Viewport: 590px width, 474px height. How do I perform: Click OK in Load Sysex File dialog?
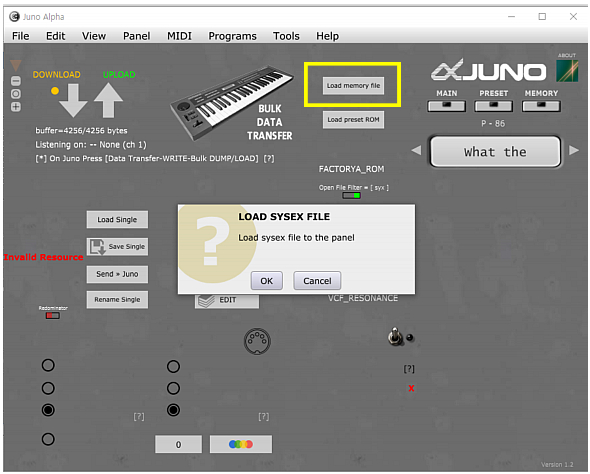coord(267,281)
